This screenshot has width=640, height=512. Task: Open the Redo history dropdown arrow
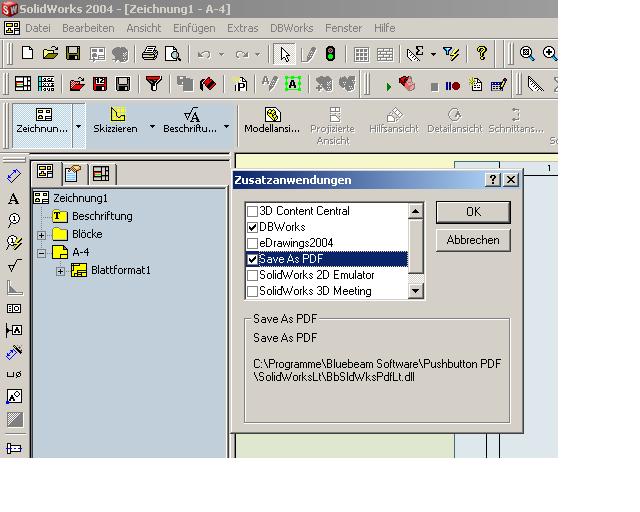(x=258, y=54)
